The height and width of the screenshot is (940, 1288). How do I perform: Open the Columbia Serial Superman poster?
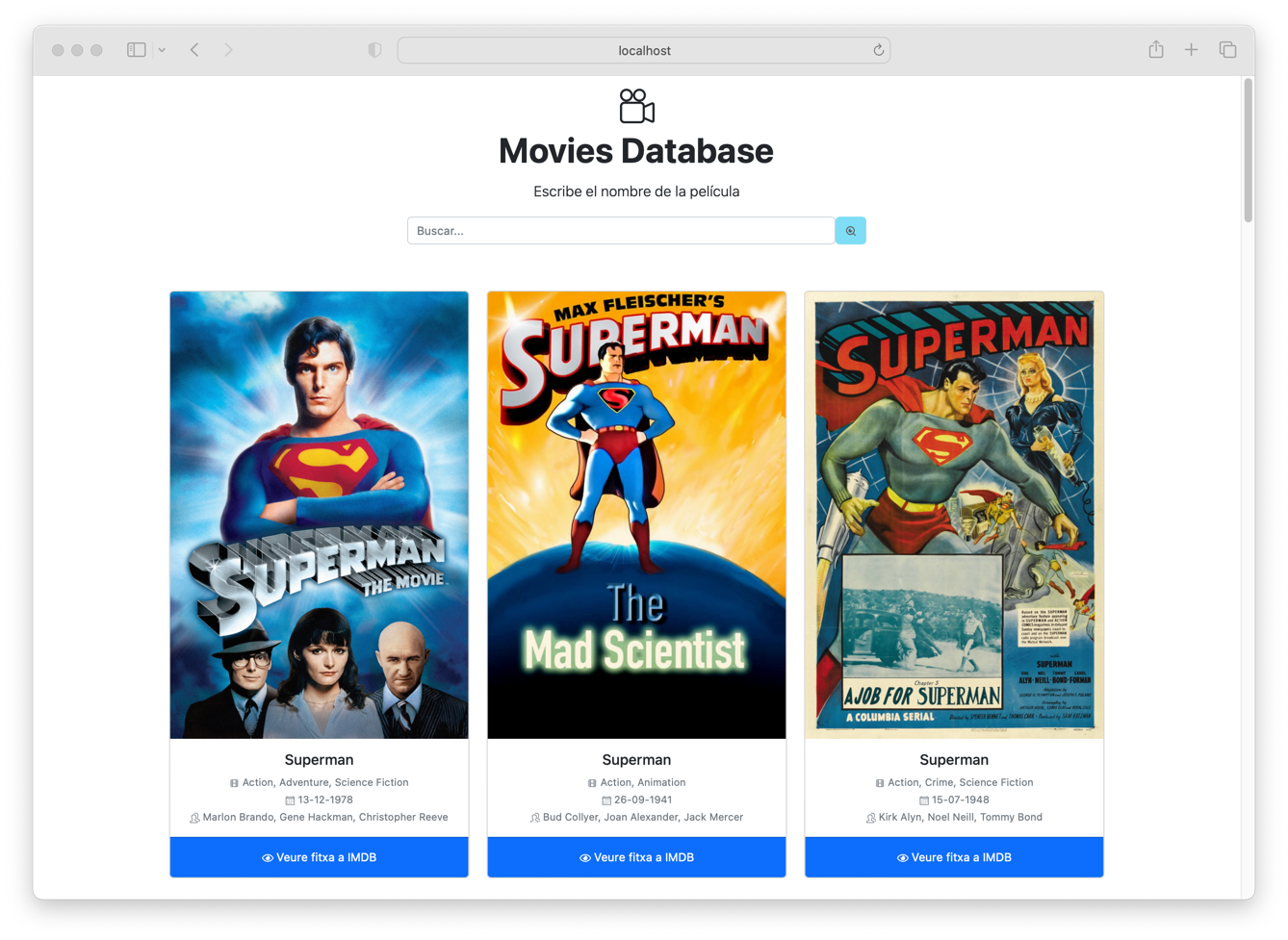point(954,516)
